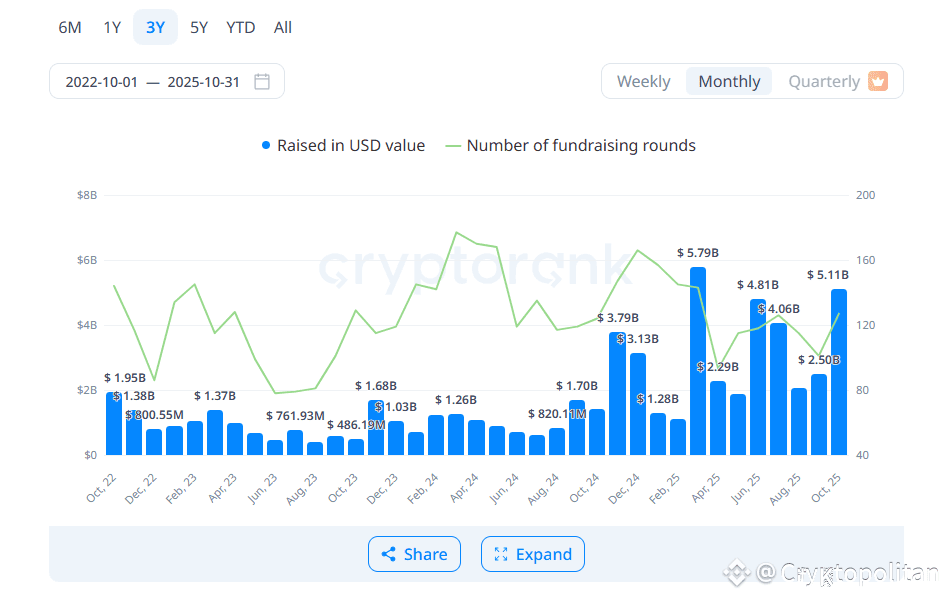The width and height of the screenshot is (947, 598).
Task: Select the Monthly view option
Action: coord(728,81)
